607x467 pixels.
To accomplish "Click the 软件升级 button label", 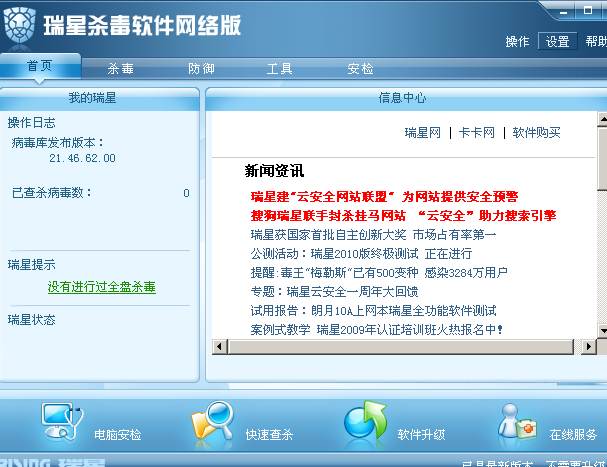I will [421, 435].
